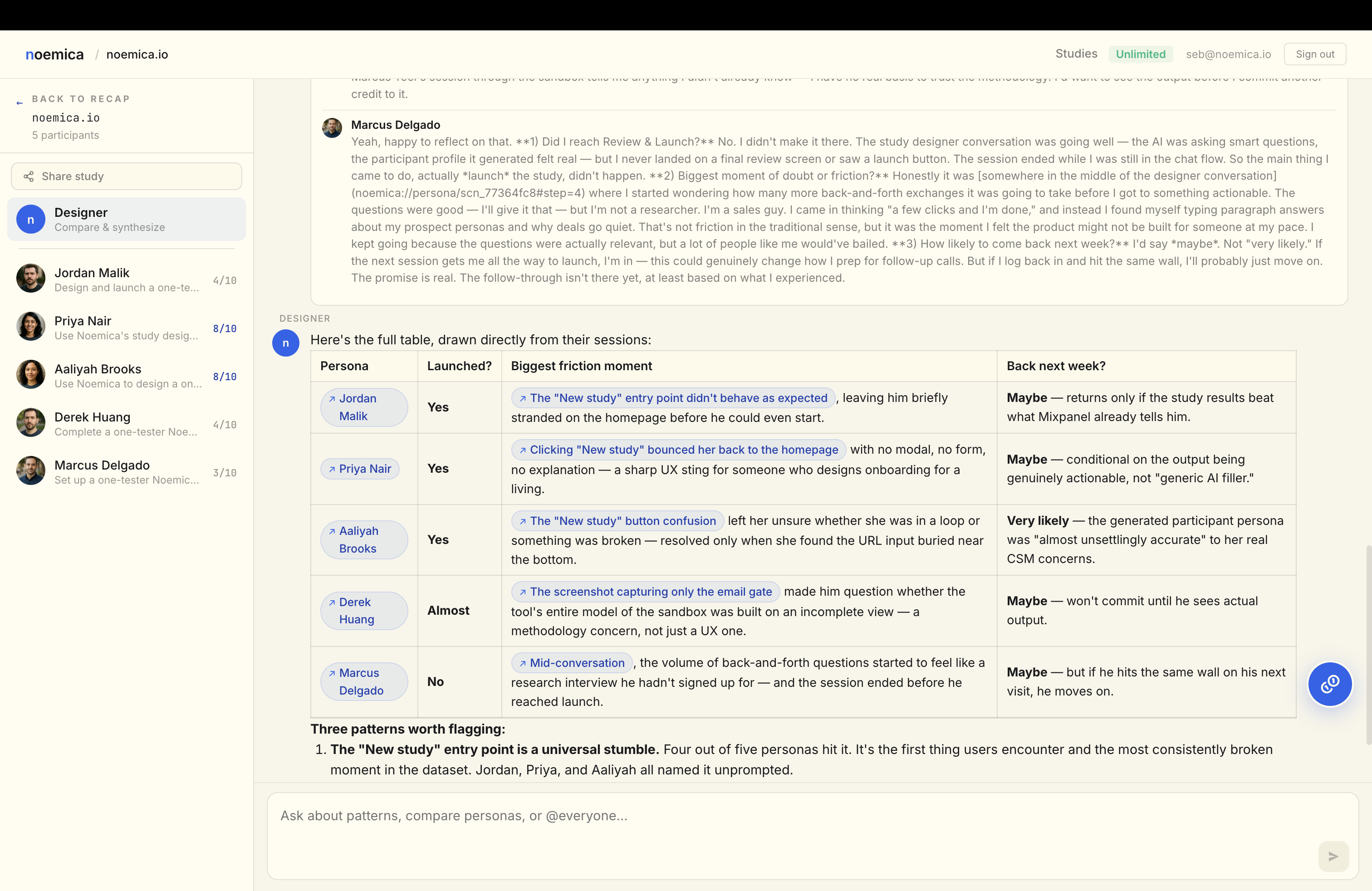
Task: Click the send message arrow icon
Action: coord(1333,857)
